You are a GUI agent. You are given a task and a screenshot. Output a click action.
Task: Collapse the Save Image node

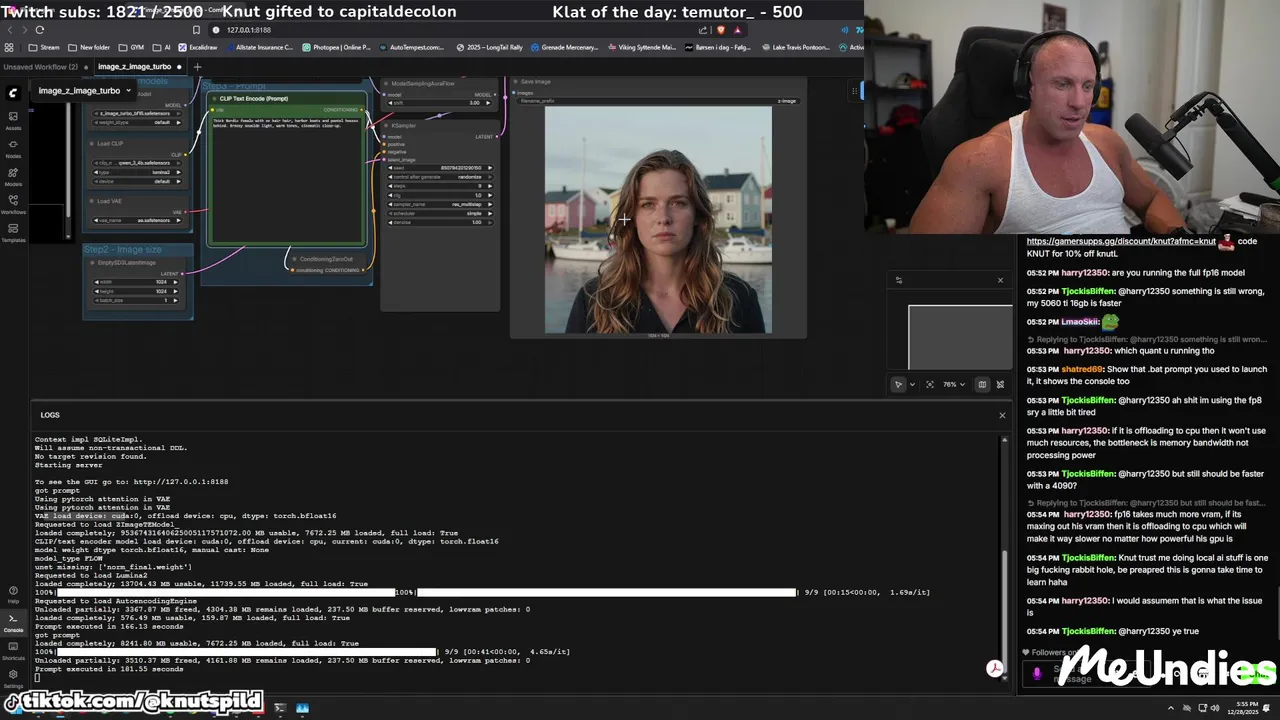click(x=516, y=82)
